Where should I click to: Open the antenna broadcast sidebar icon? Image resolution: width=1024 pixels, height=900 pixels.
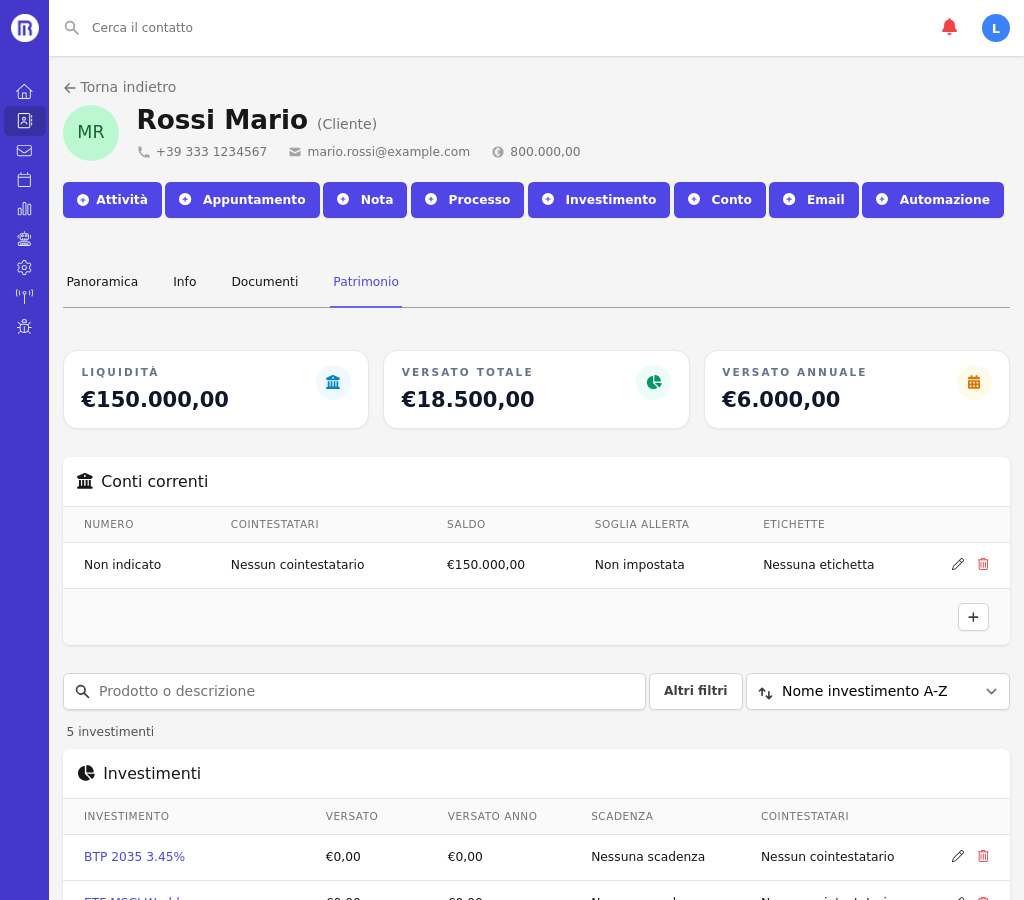[24, 297]
